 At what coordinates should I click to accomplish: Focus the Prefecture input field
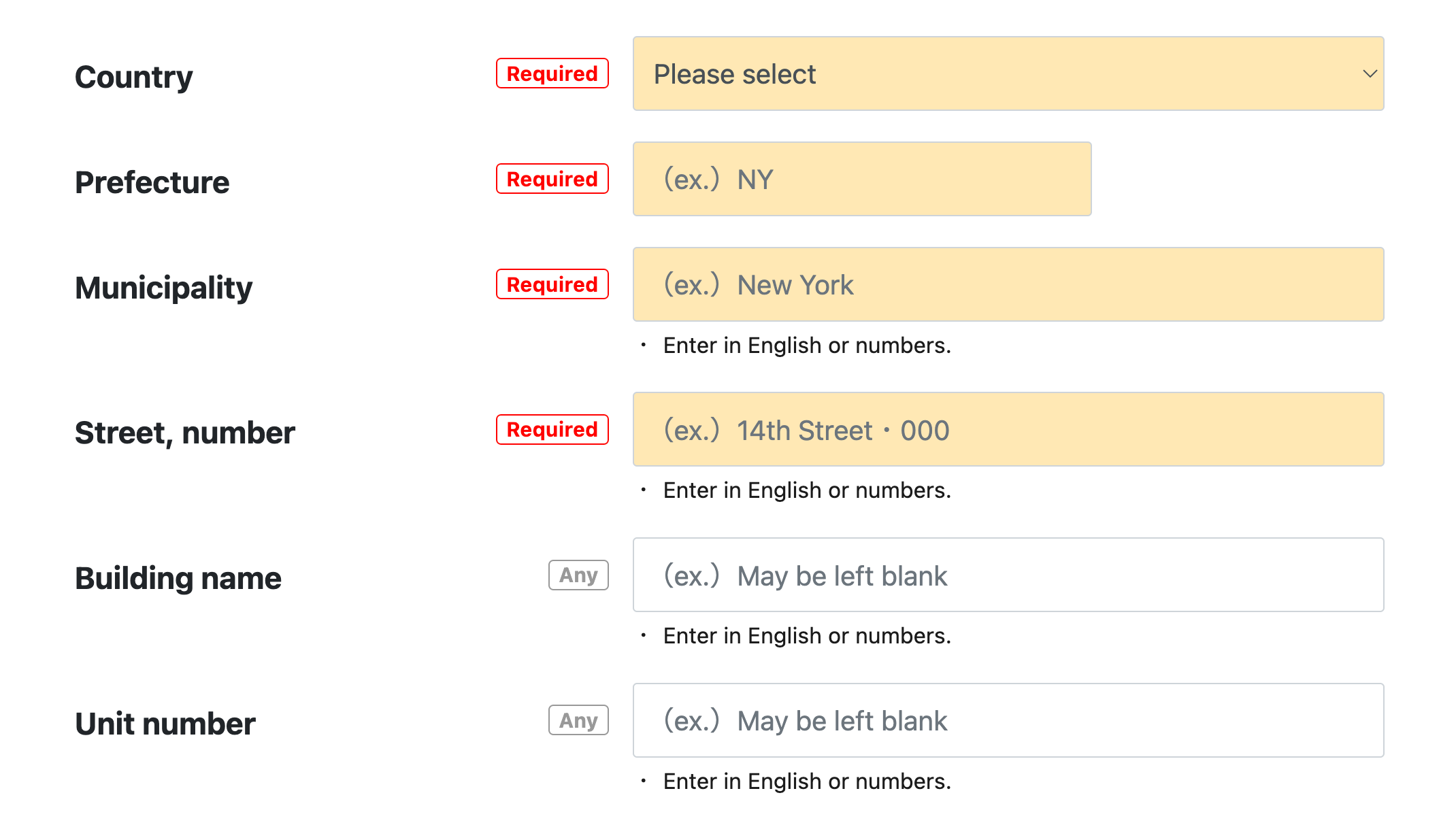click(x=861, y=179)
